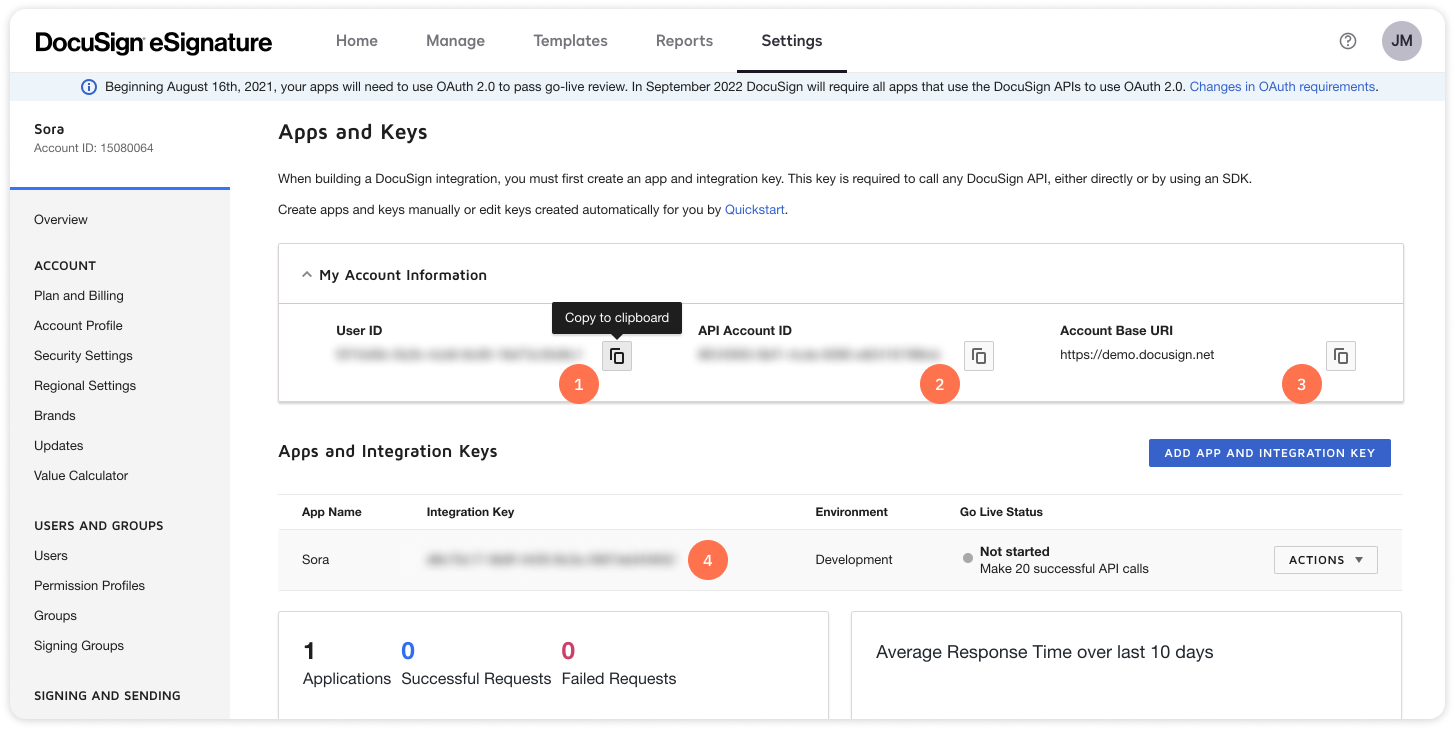Open Updates in the sidebar
This screenshot has height=730, width=1455.
(x=59, y=446)
